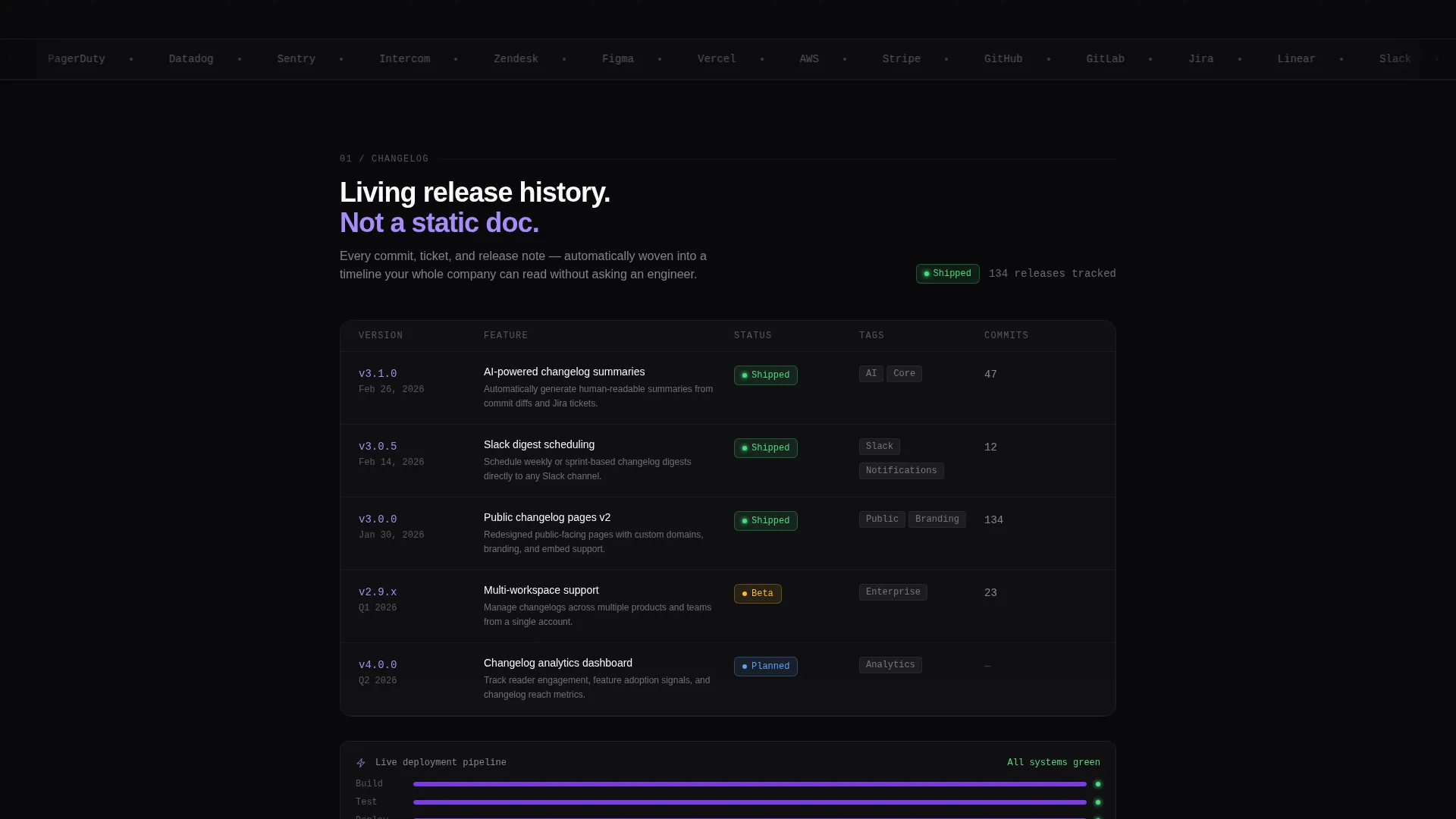This screenshot has height=819, width=1456.
Task: Click Linear in the integrations ticker
Action: [1296, 59]
